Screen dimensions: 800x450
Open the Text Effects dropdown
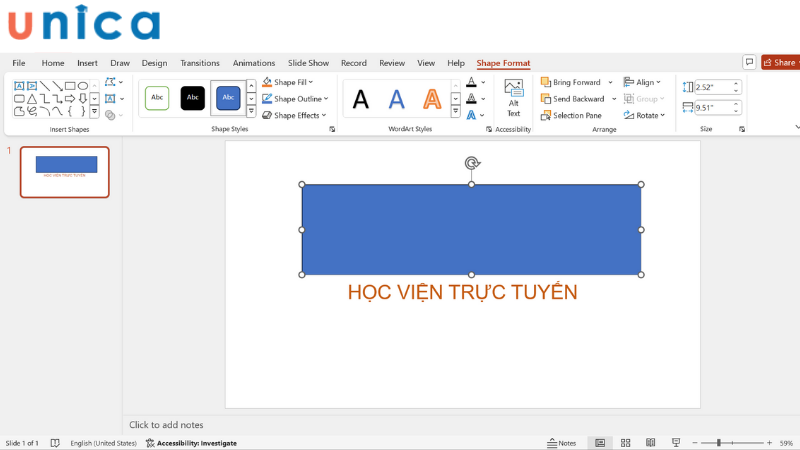[482, 115]
